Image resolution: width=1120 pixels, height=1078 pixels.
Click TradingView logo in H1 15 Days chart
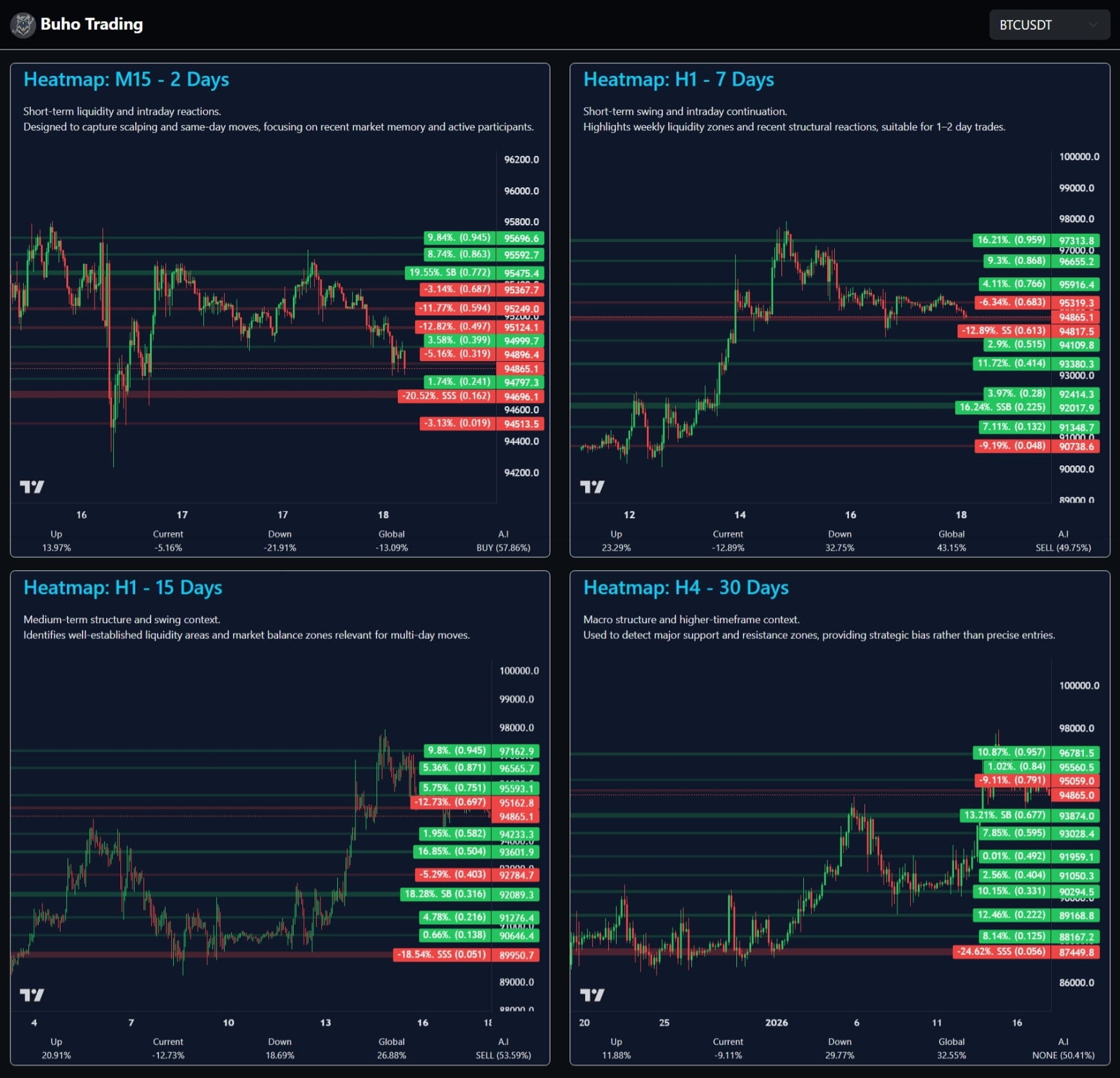tap(32, 994)
